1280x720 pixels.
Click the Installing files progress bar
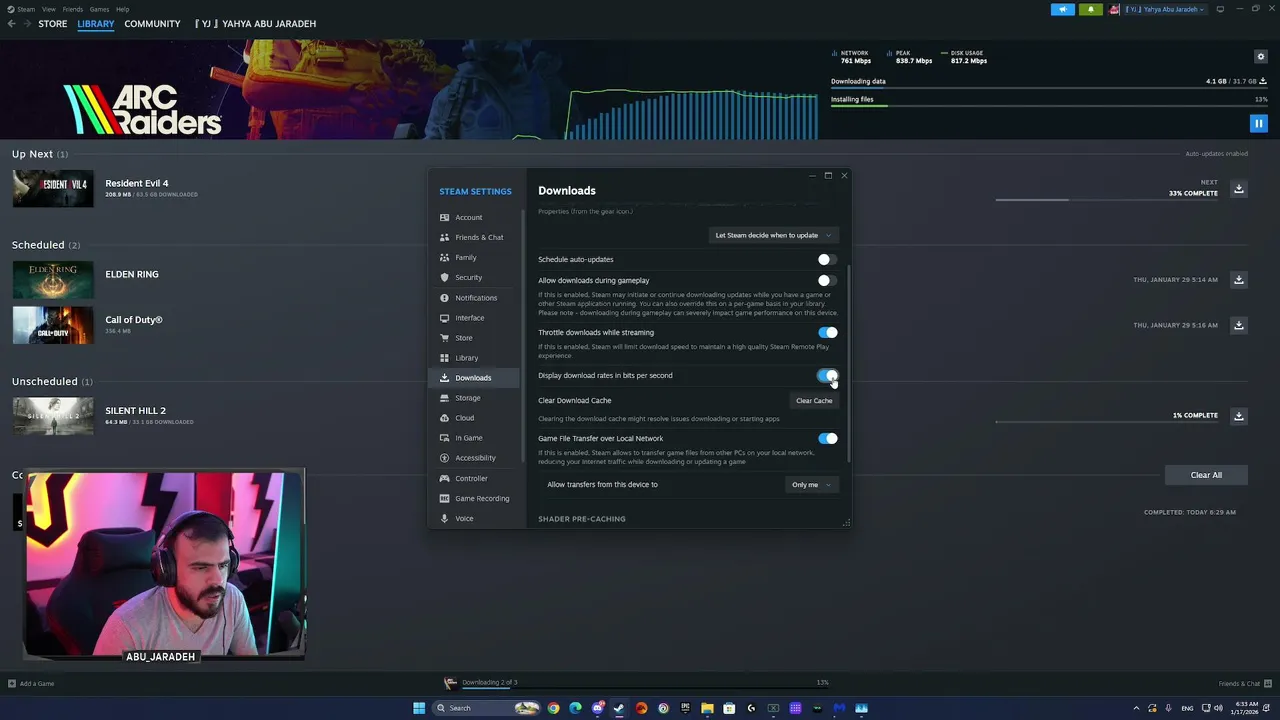tap(1049, 106)
